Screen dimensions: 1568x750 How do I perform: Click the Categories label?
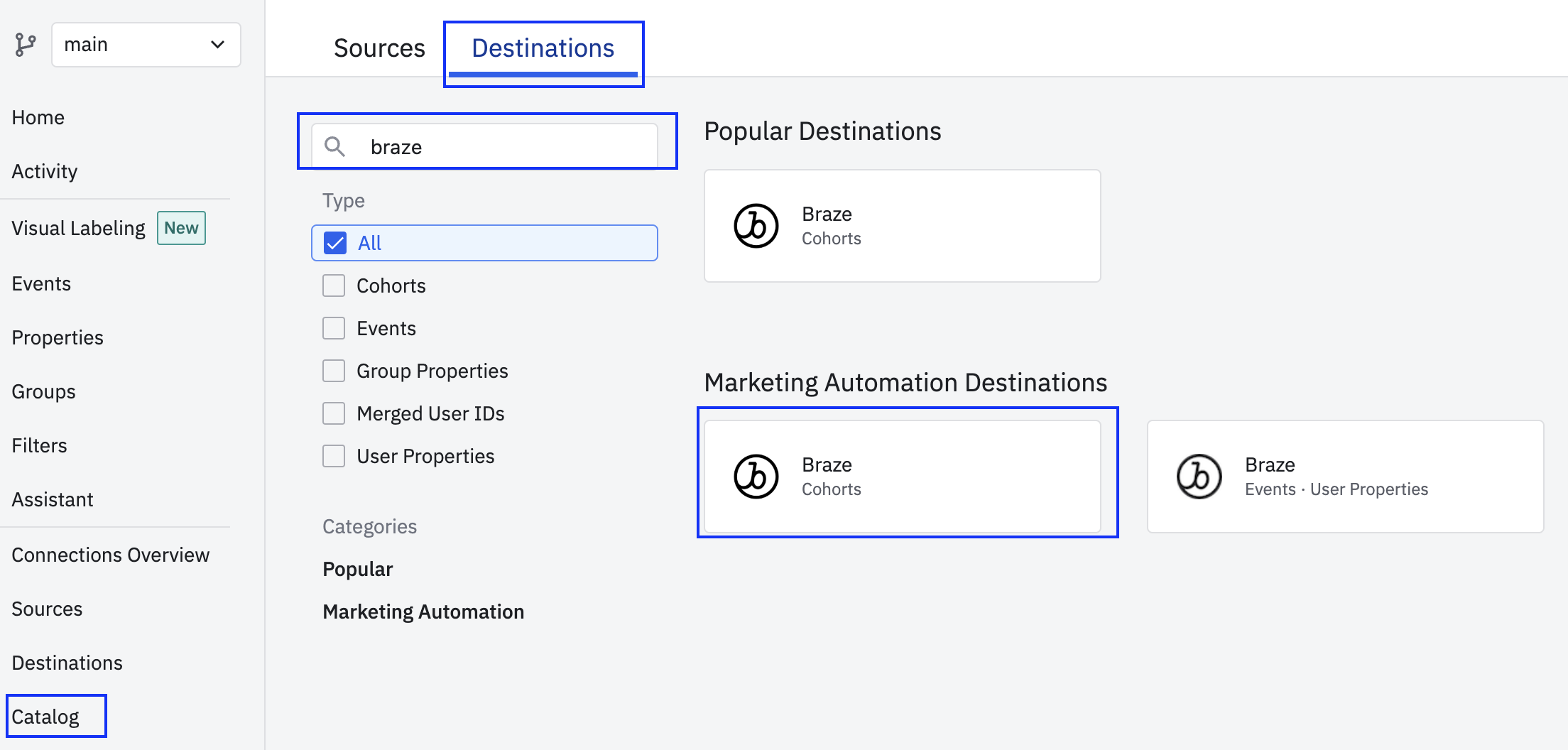369,526
